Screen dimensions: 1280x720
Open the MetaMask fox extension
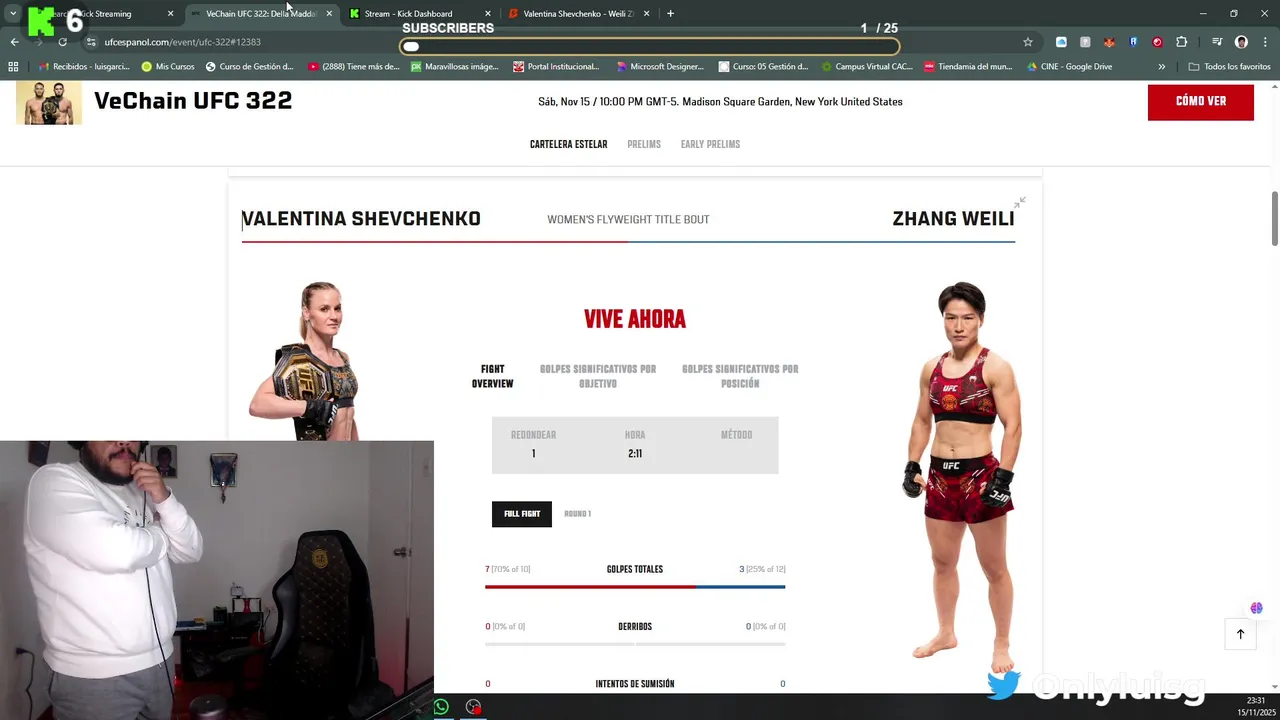click(x=1109, y=42)
